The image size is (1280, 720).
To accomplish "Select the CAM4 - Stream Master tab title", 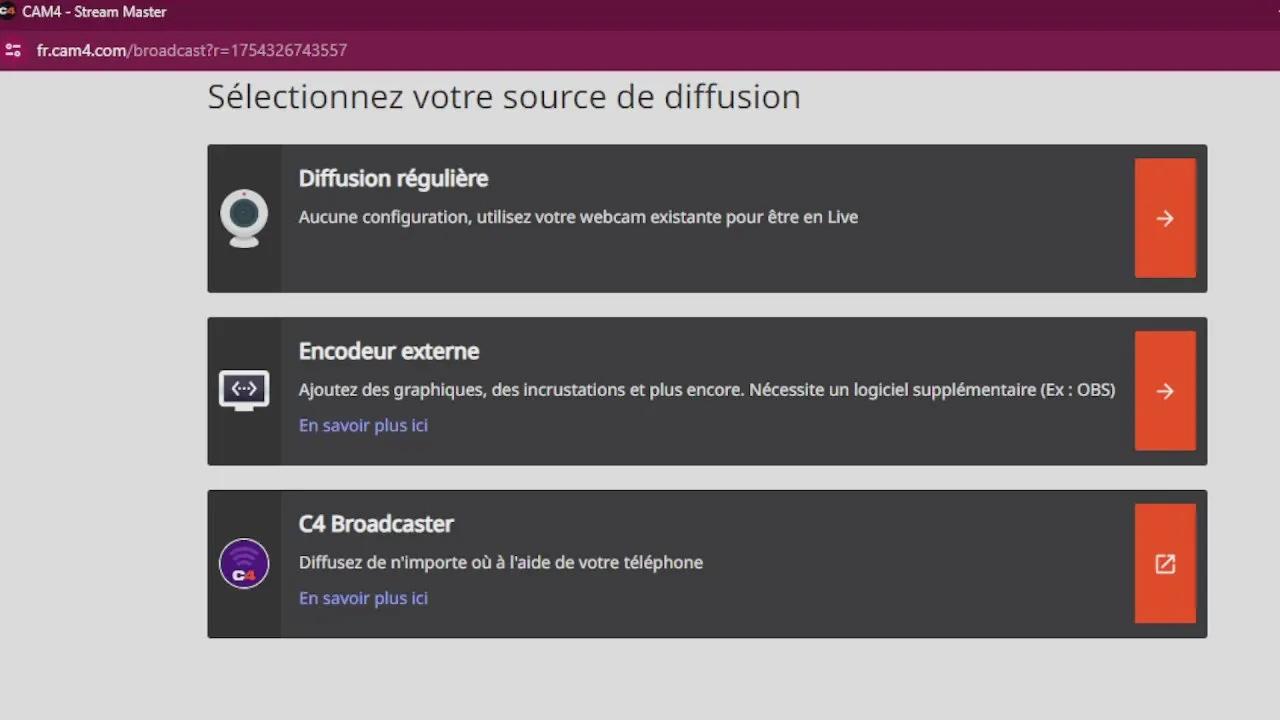I will (x=94, y=12).
